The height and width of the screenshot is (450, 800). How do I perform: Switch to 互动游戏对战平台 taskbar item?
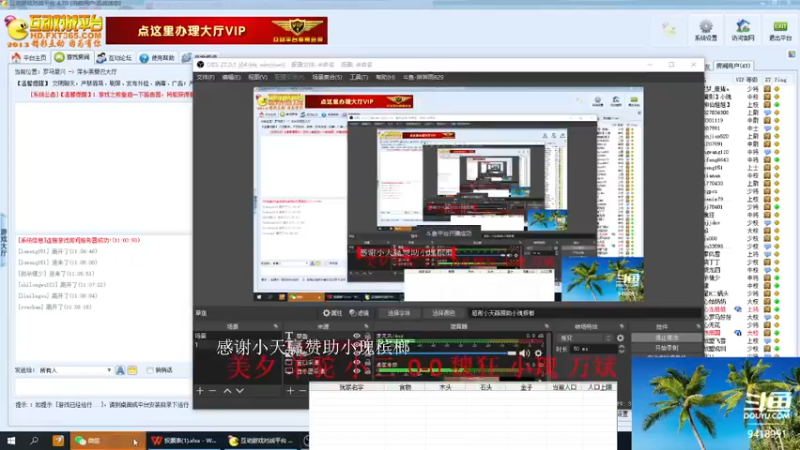[261, 440]
